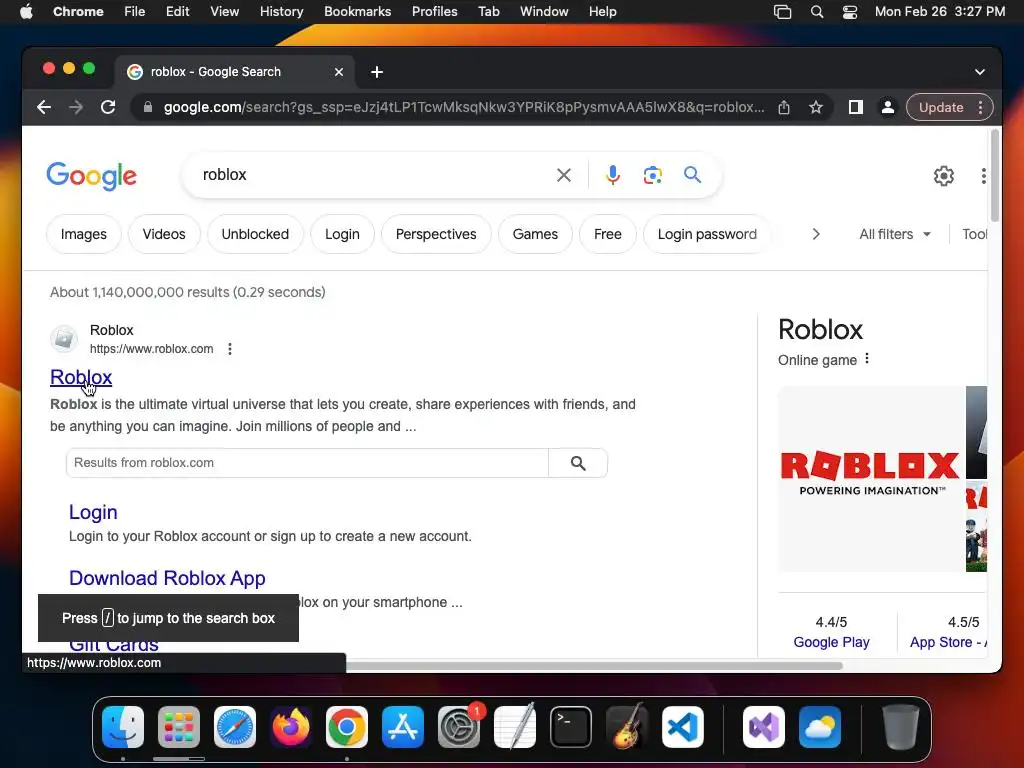Open the Roblox main result link

81,377
